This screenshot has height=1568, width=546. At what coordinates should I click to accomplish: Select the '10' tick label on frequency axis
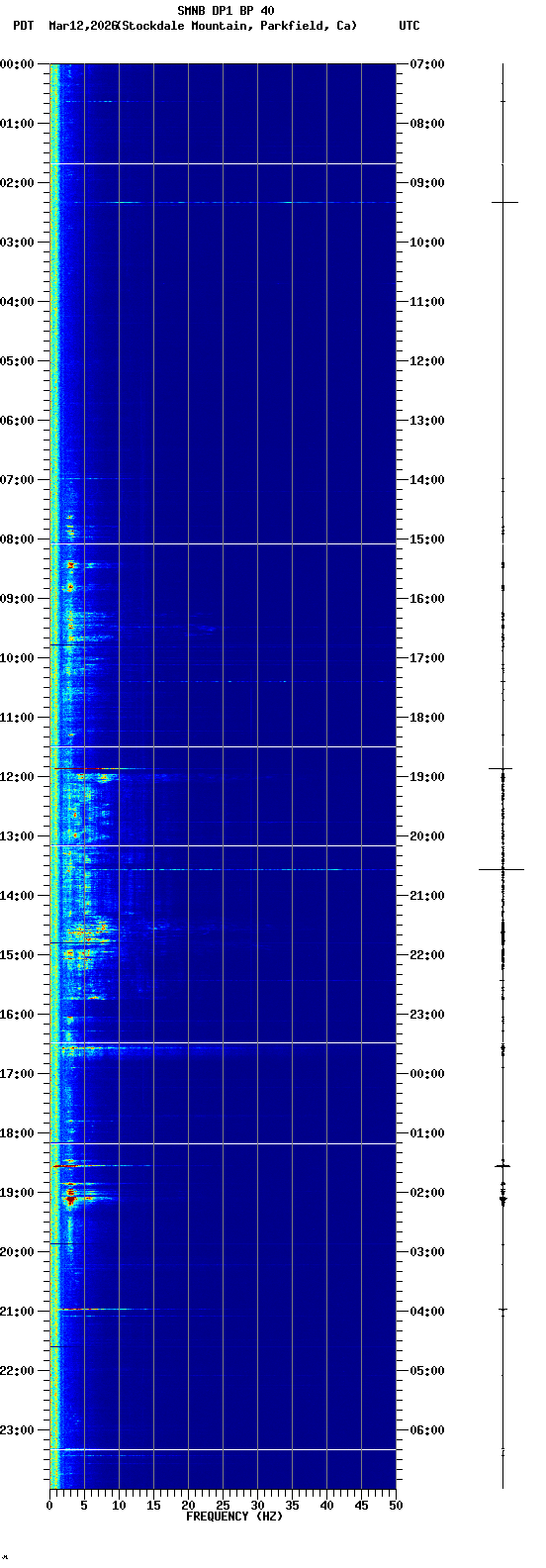point(119,1506)
